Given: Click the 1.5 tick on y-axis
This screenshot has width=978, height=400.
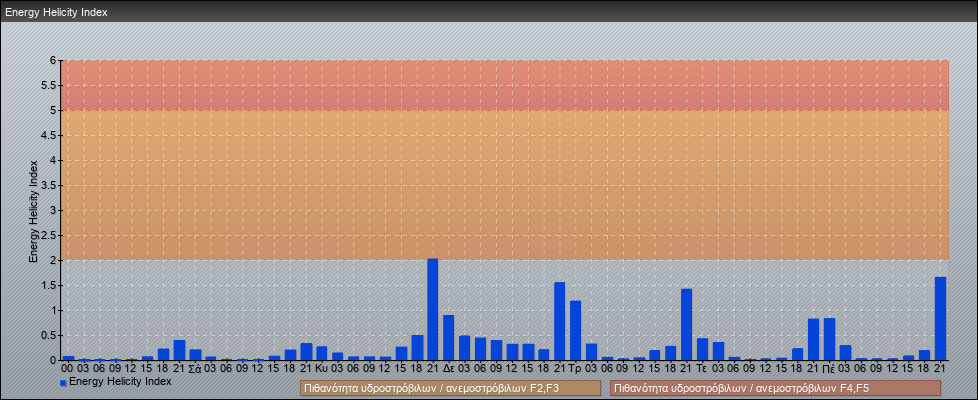Looking at the screenshot, I should (49, 285).
